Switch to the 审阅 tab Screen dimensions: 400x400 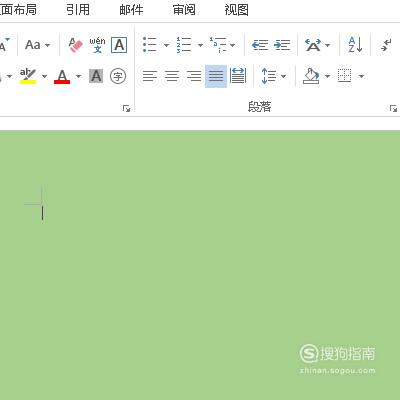(x=184, y=10)
